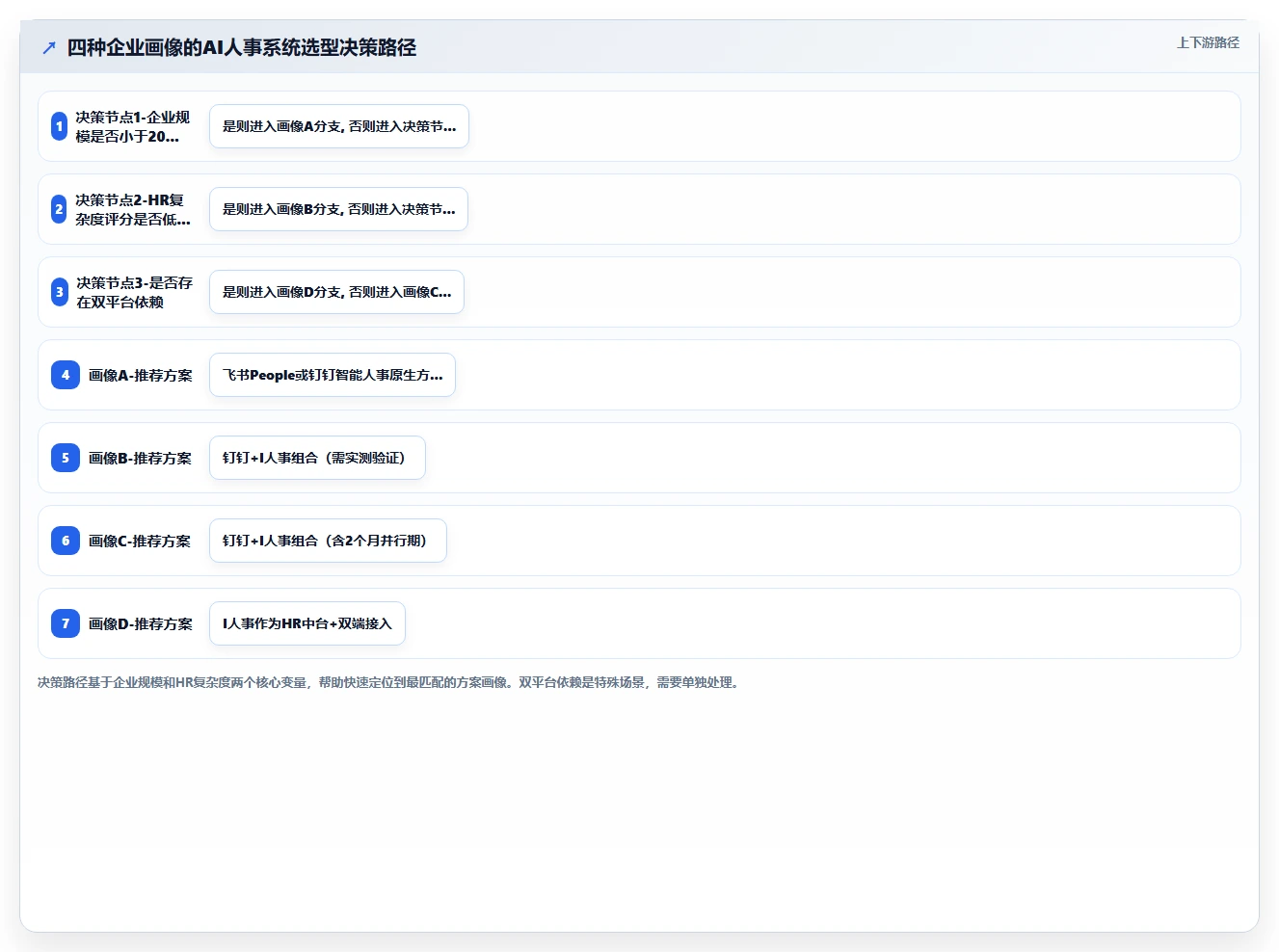
Task: Open the 是则进入画像A分支 chip
Action: pyautogui.click(x=339, y=126)
